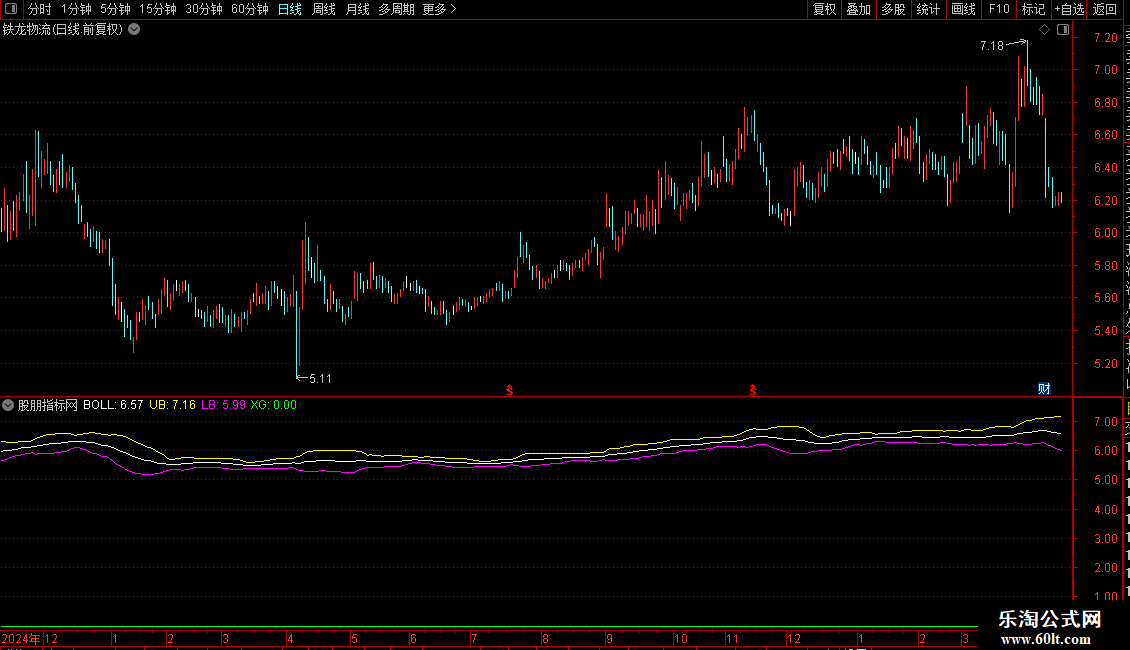Expand the 更多 period options
Screen dimensions: 1130x650
pos(439,9)
